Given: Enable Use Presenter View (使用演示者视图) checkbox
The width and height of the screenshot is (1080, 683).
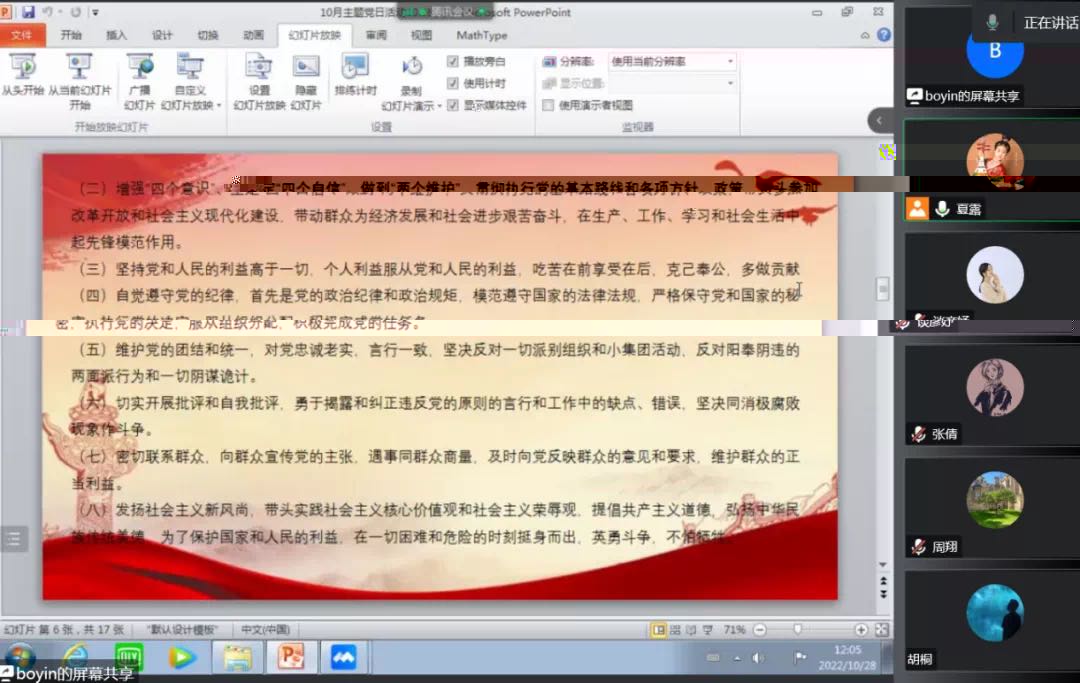Looking at the screenshot, I should (x=548, y=105).
